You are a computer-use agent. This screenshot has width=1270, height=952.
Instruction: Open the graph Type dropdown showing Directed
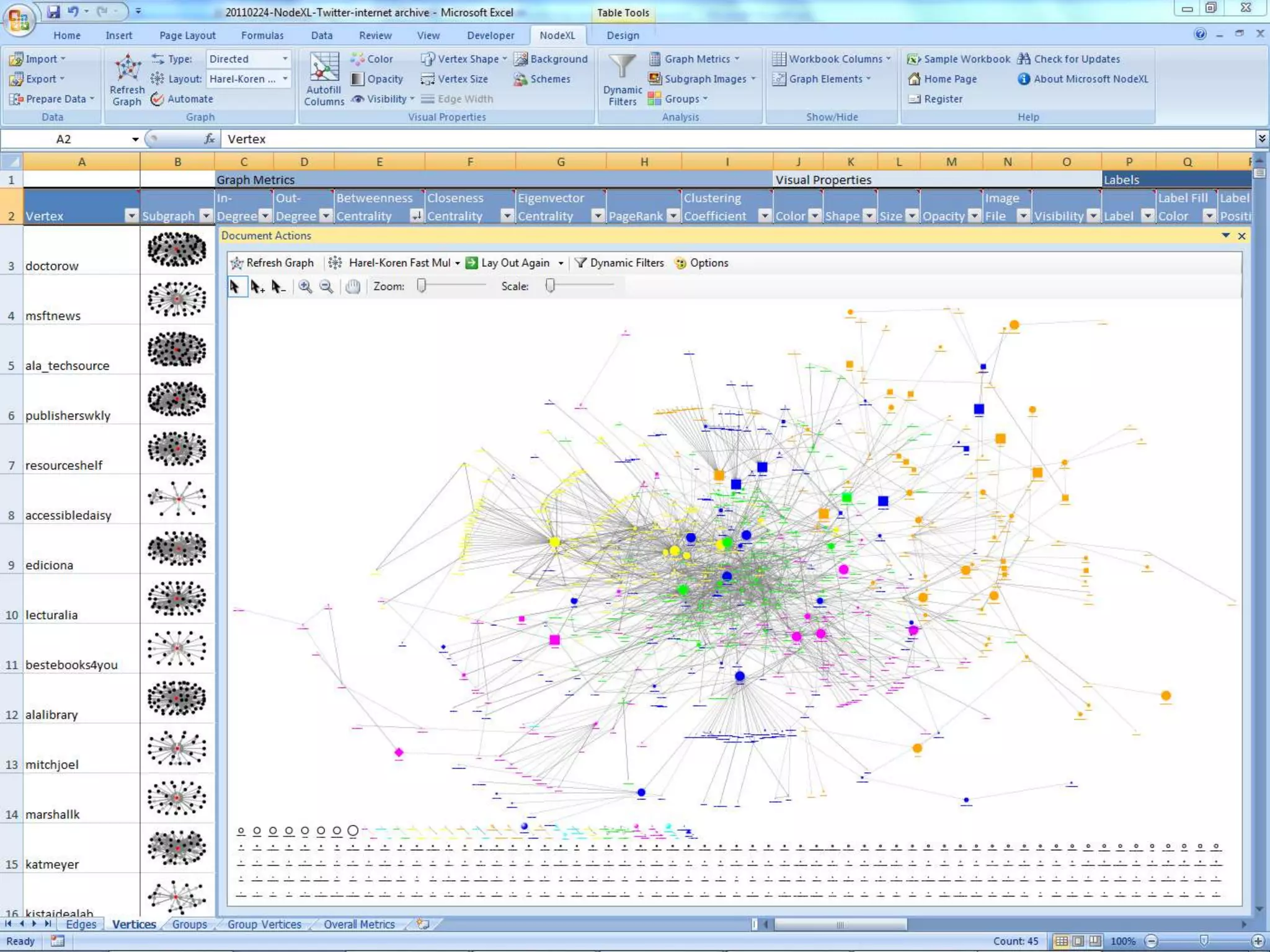coord(249,59)
